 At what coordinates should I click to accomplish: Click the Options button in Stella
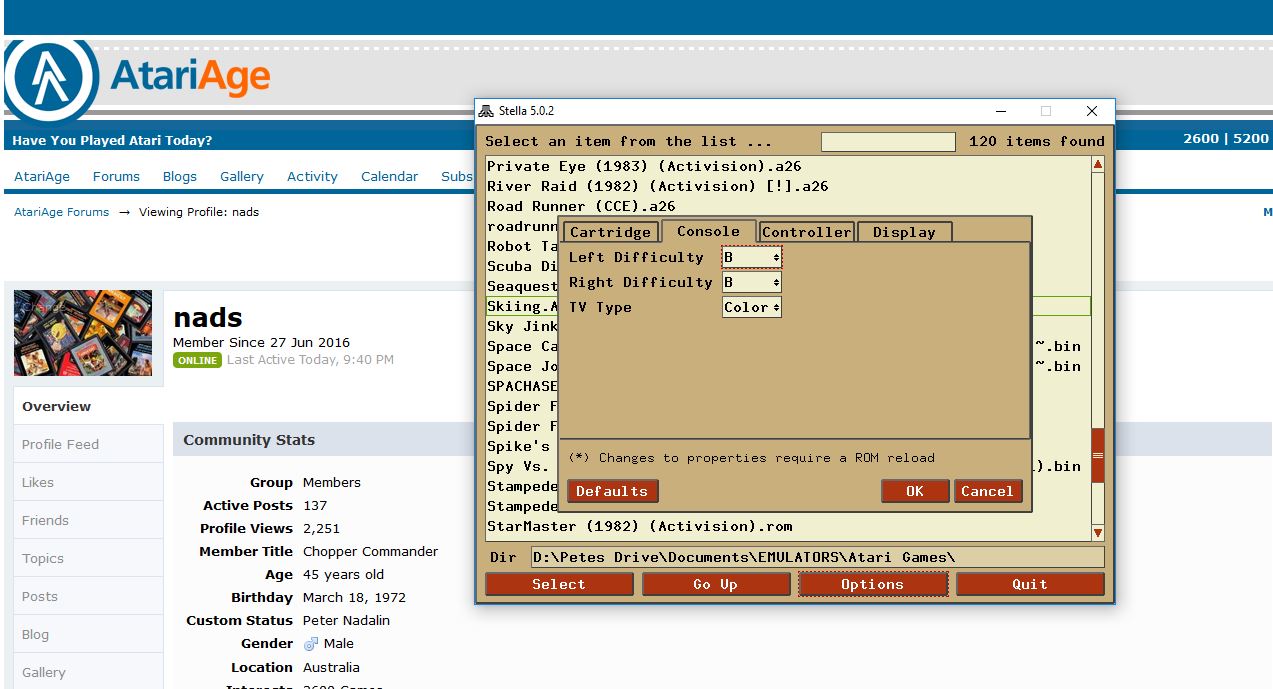(x=872, y=584)
